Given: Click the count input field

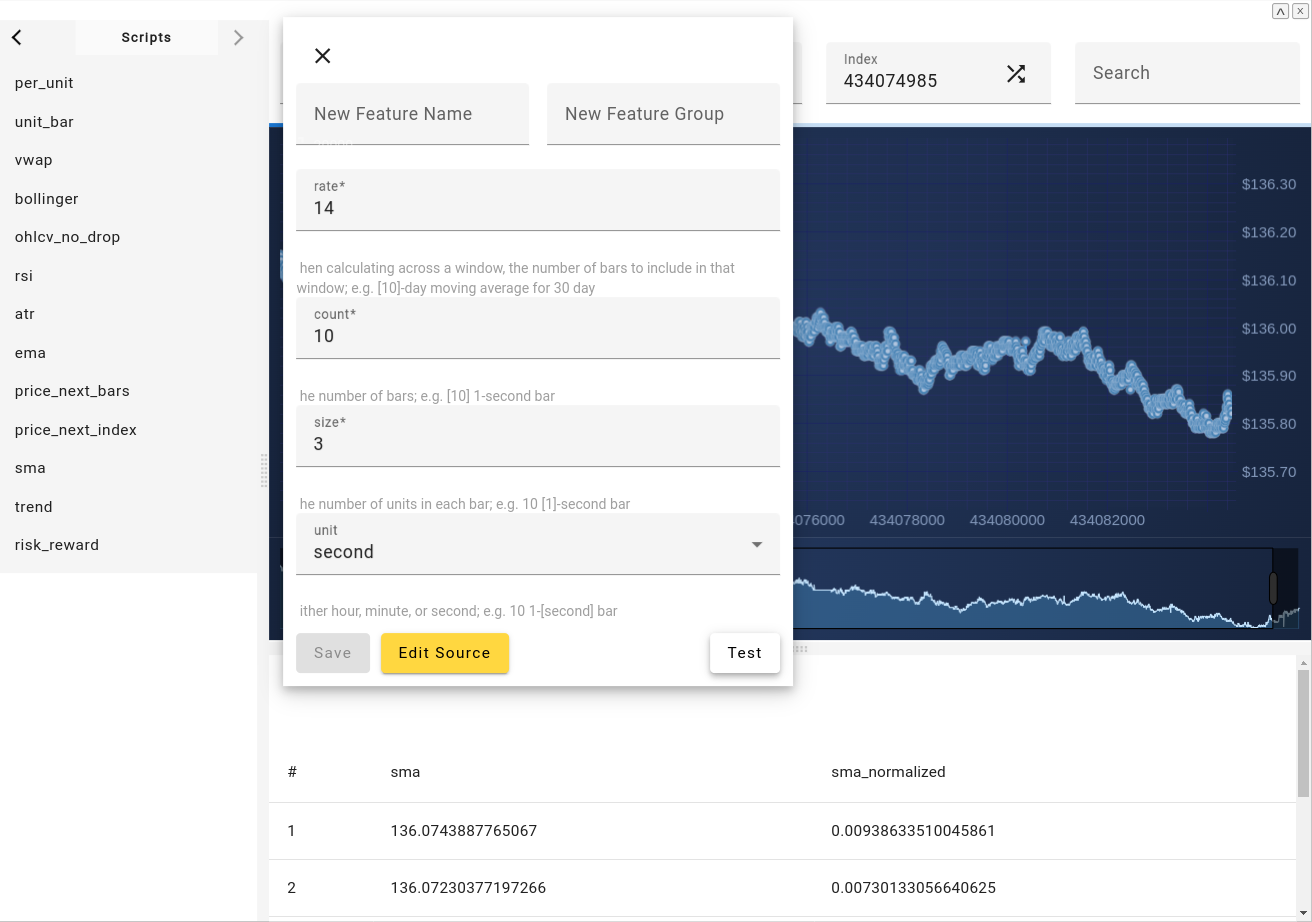Looking at the screenshot, I should tap(538, 336).
